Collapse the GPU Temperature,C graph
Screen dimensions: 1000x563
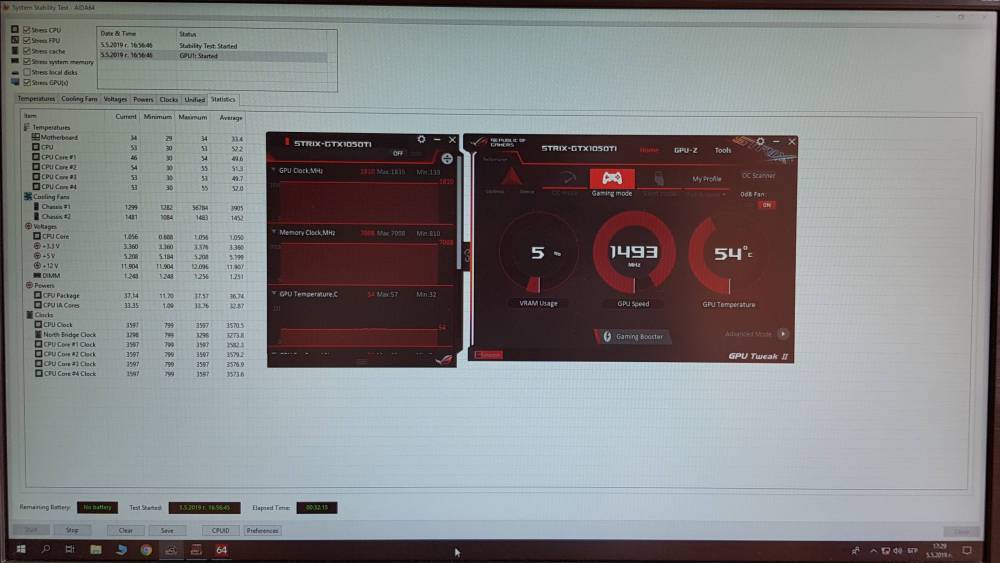tap(274, 293)
